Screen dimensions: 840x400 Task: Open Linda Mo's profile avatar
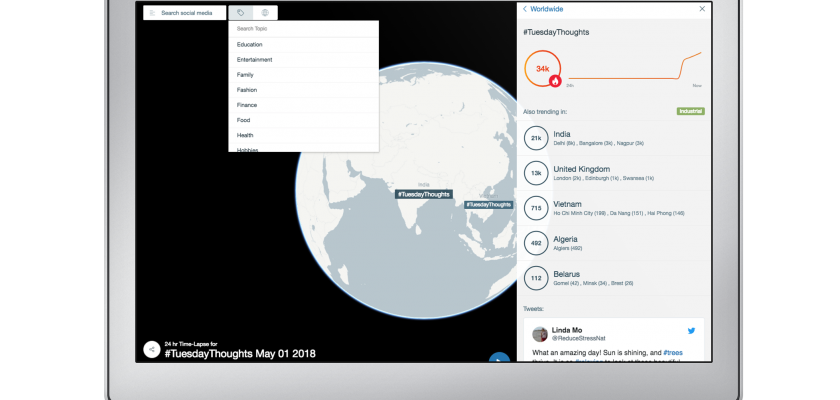[x=540, y=334]
